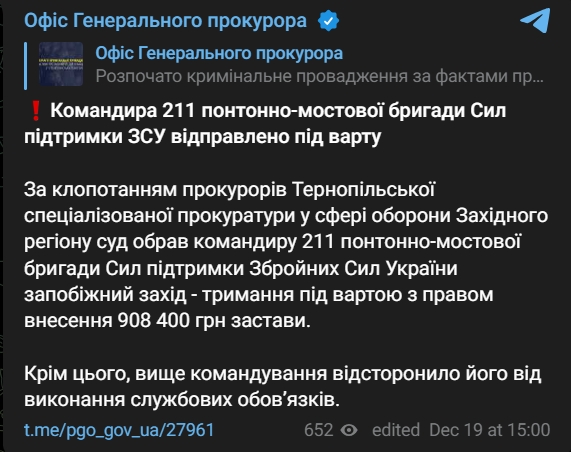This screenshot has width=571, height=452.
Task: Follow the t.me/pgo_gov_ua/27961 link
Action: coord(119,430)
